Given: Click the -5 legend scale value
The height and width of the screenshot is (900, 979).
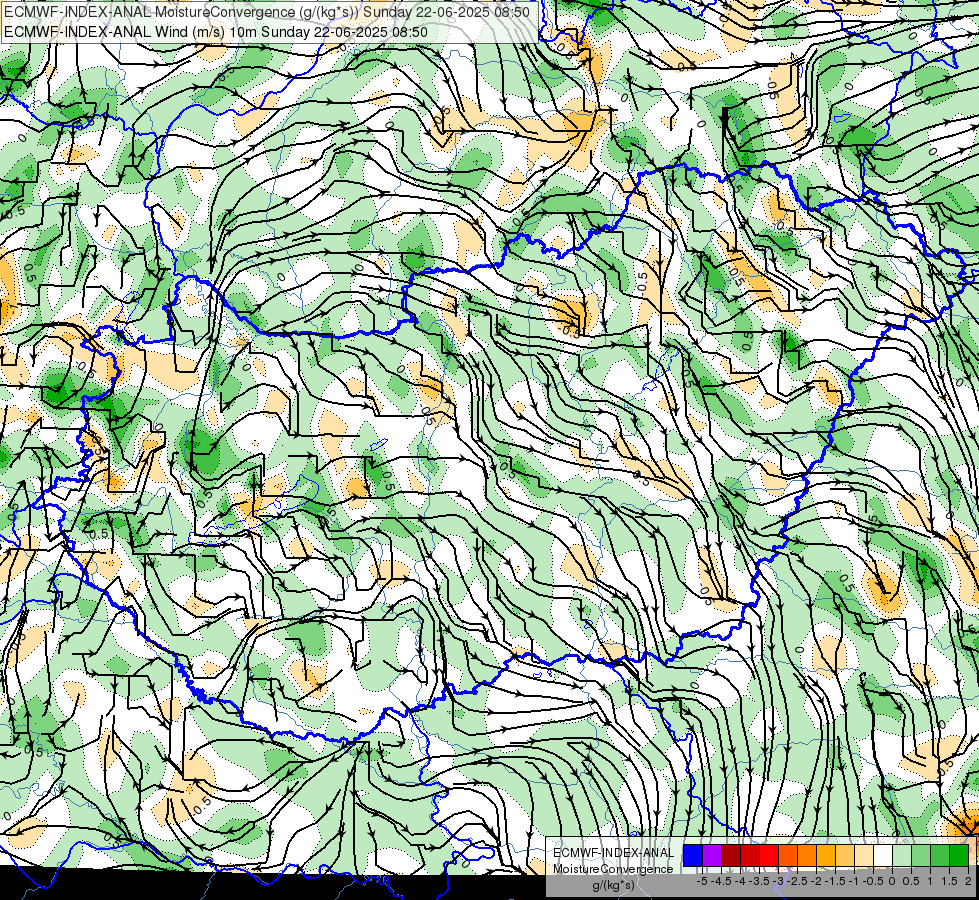Looking at the screenshot, I should (x=702, y=881).
